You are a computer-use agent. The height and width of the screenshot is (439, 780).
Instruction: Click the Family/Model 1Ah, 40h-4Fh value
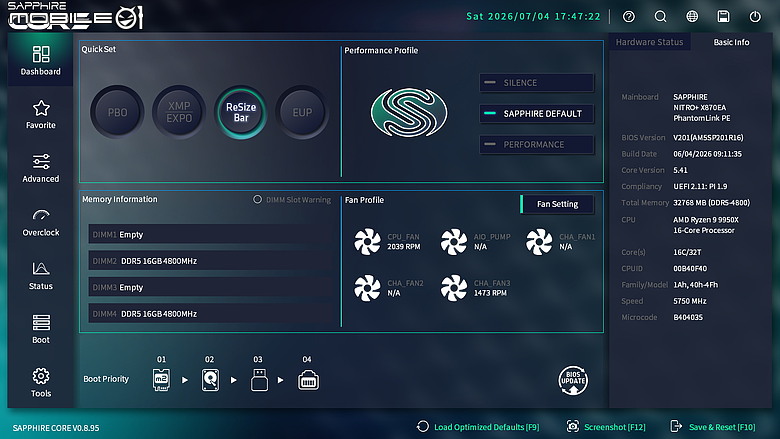[x=695, y=285]
